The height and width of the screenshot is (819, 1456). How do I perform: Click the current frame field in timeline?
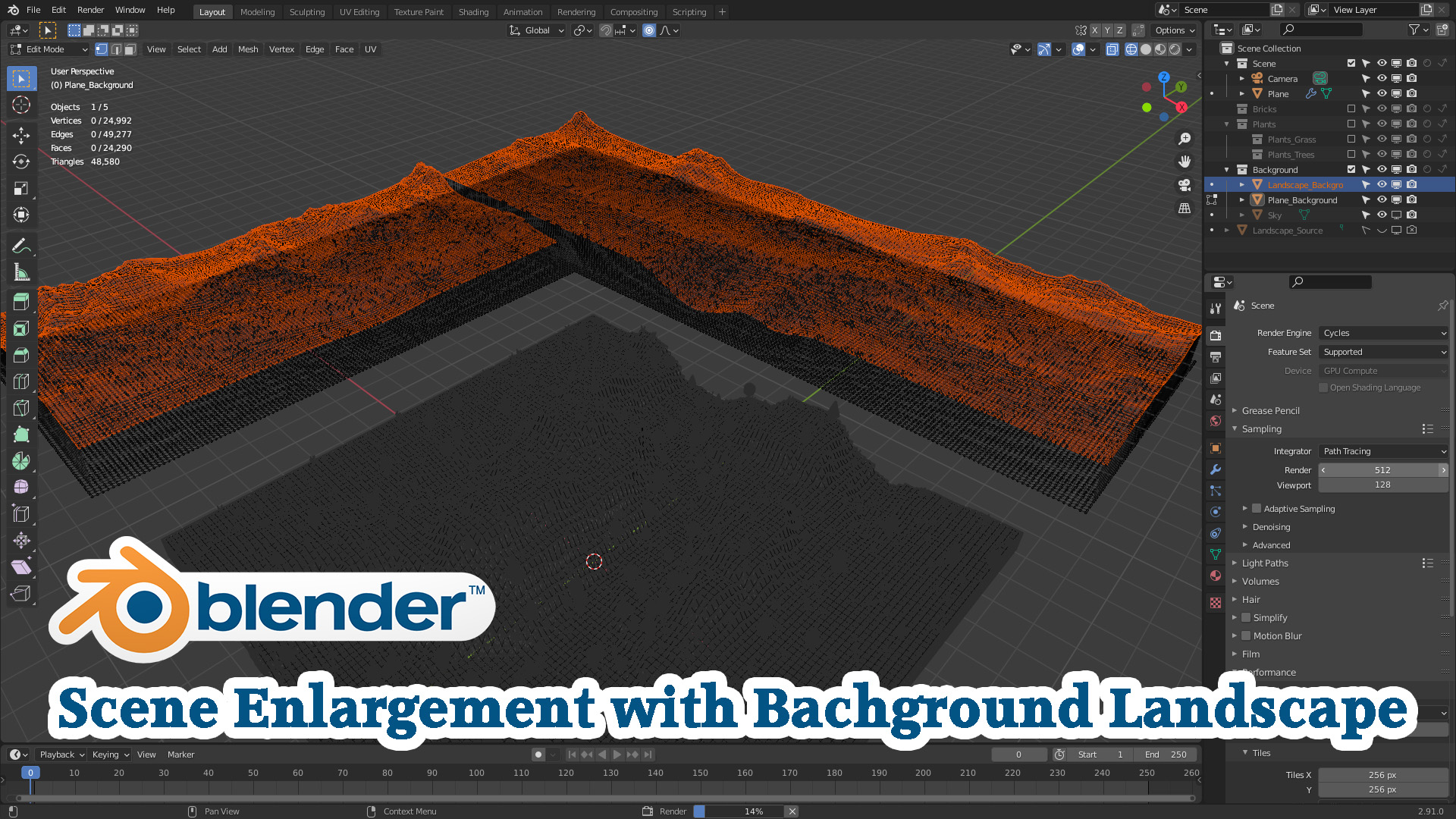1018,755
